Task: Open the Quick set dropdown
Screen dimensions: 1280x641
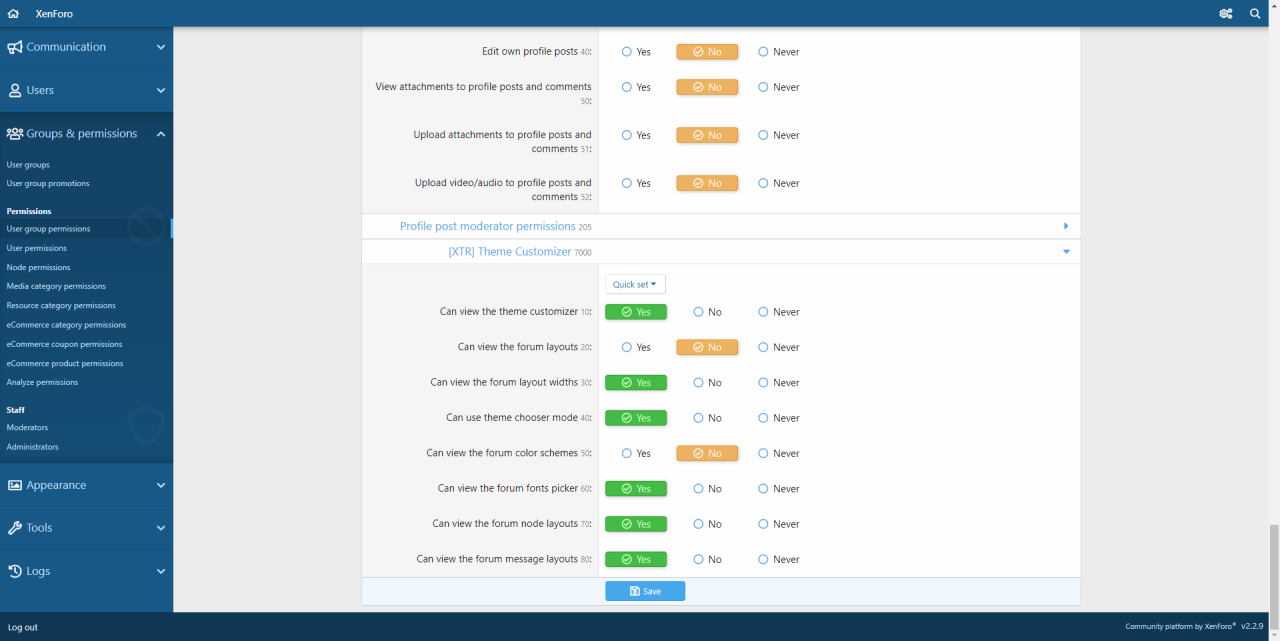Action: 635,284
